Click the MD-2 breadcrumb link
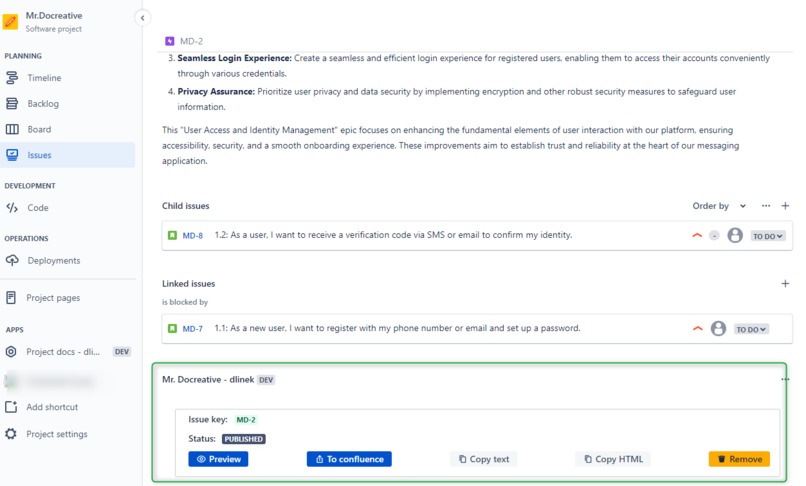 pyautogui.click(x=191, y=41)
